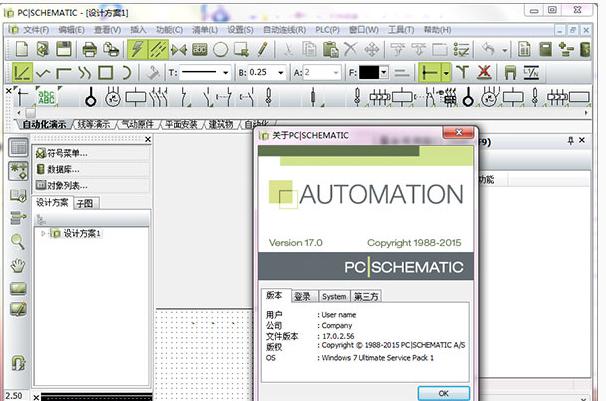Switch to the 线路演示 symbol tab
This screenshot has height=401, width=606.
point(94,124)
